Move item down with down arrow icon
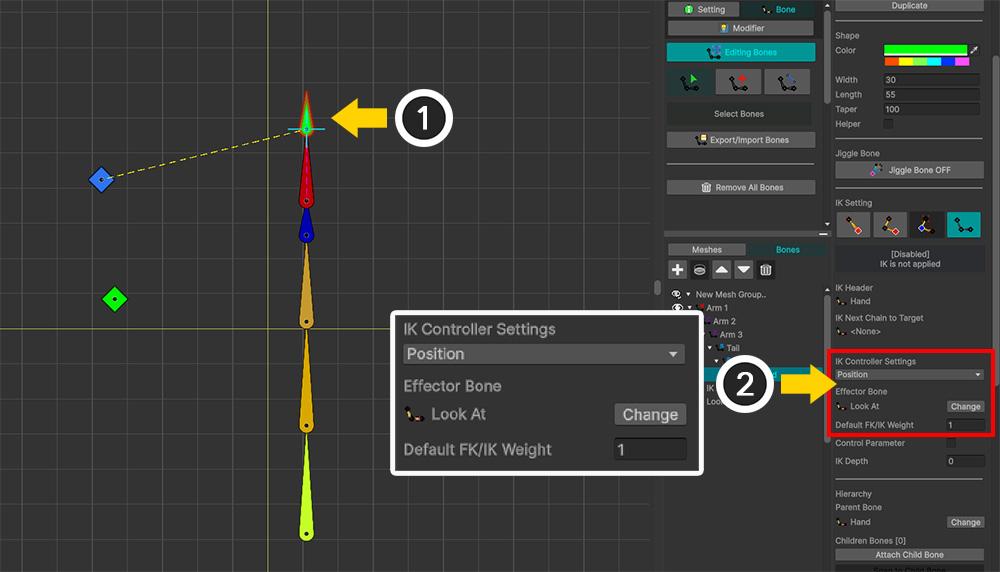Viewport: 1000px width, 572px height. pyautogui.click(x=743, y=270)
